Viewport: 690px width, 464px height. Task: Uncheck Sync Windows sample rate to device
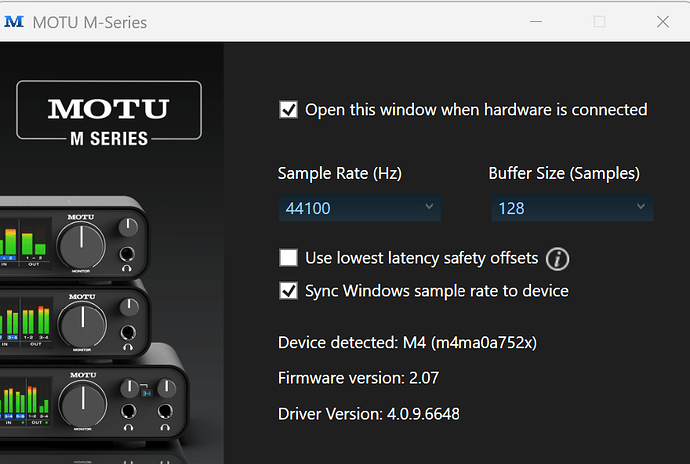(288, 291)
